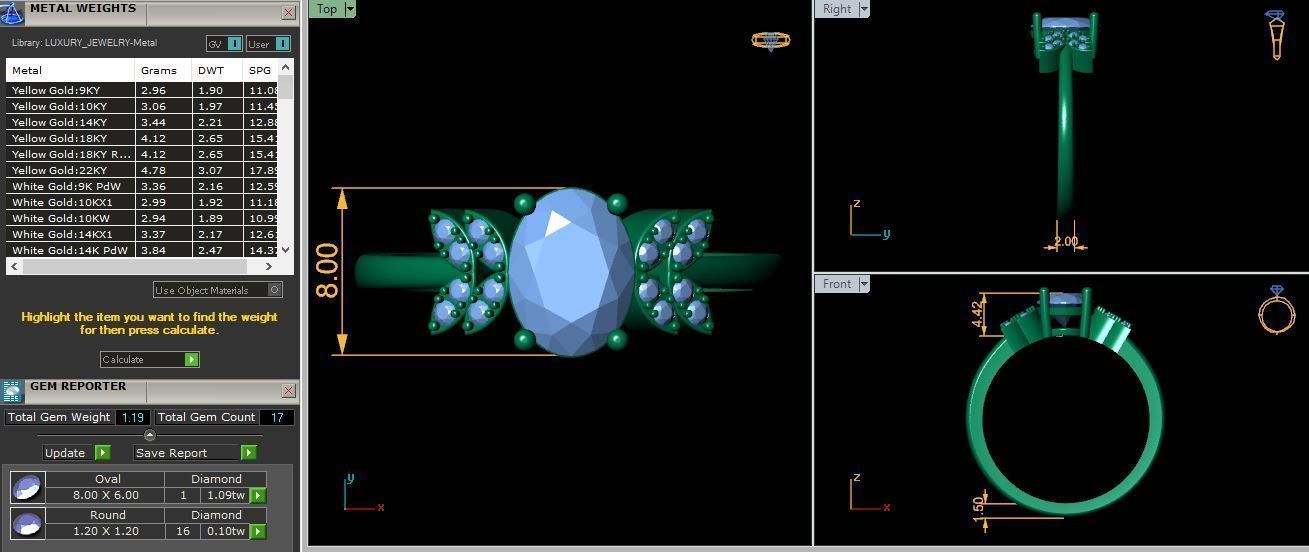
Task: Click the Round diamond gem thumbnail
Action: pyautogui.click(x=27, y=523)
